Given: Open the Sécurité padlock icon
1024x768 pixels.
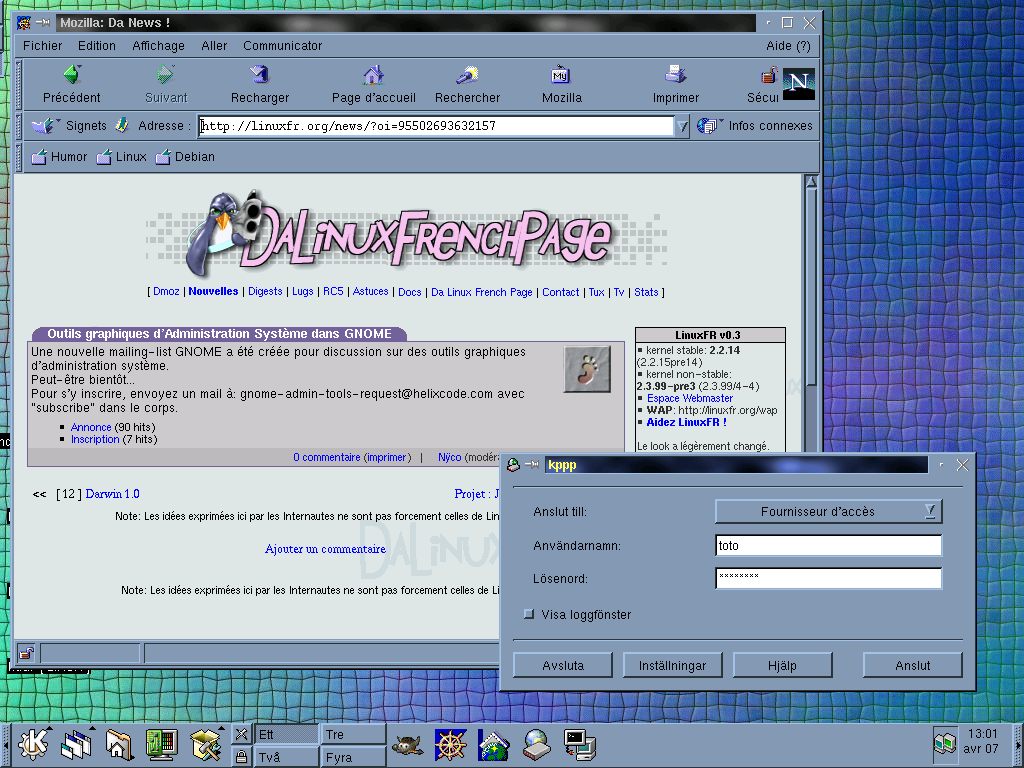Looking at the screenshot, I should (769, 75).
